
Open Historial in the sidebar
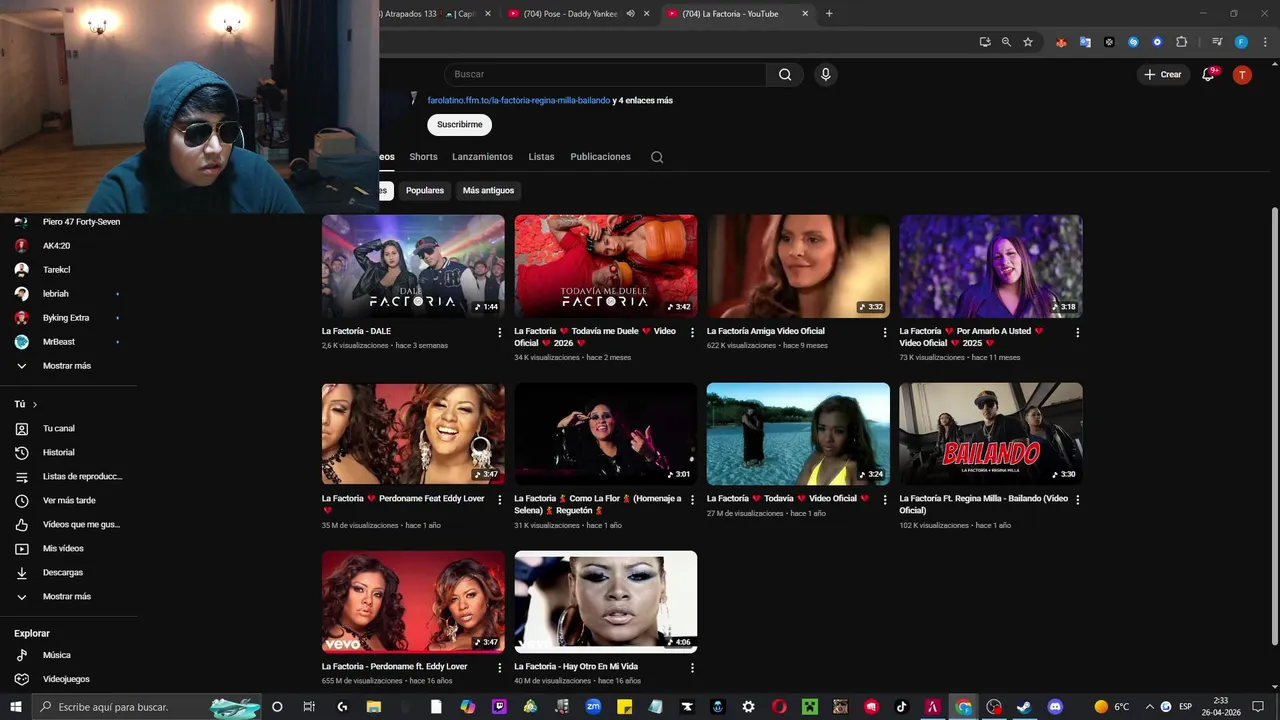(59, 452)
